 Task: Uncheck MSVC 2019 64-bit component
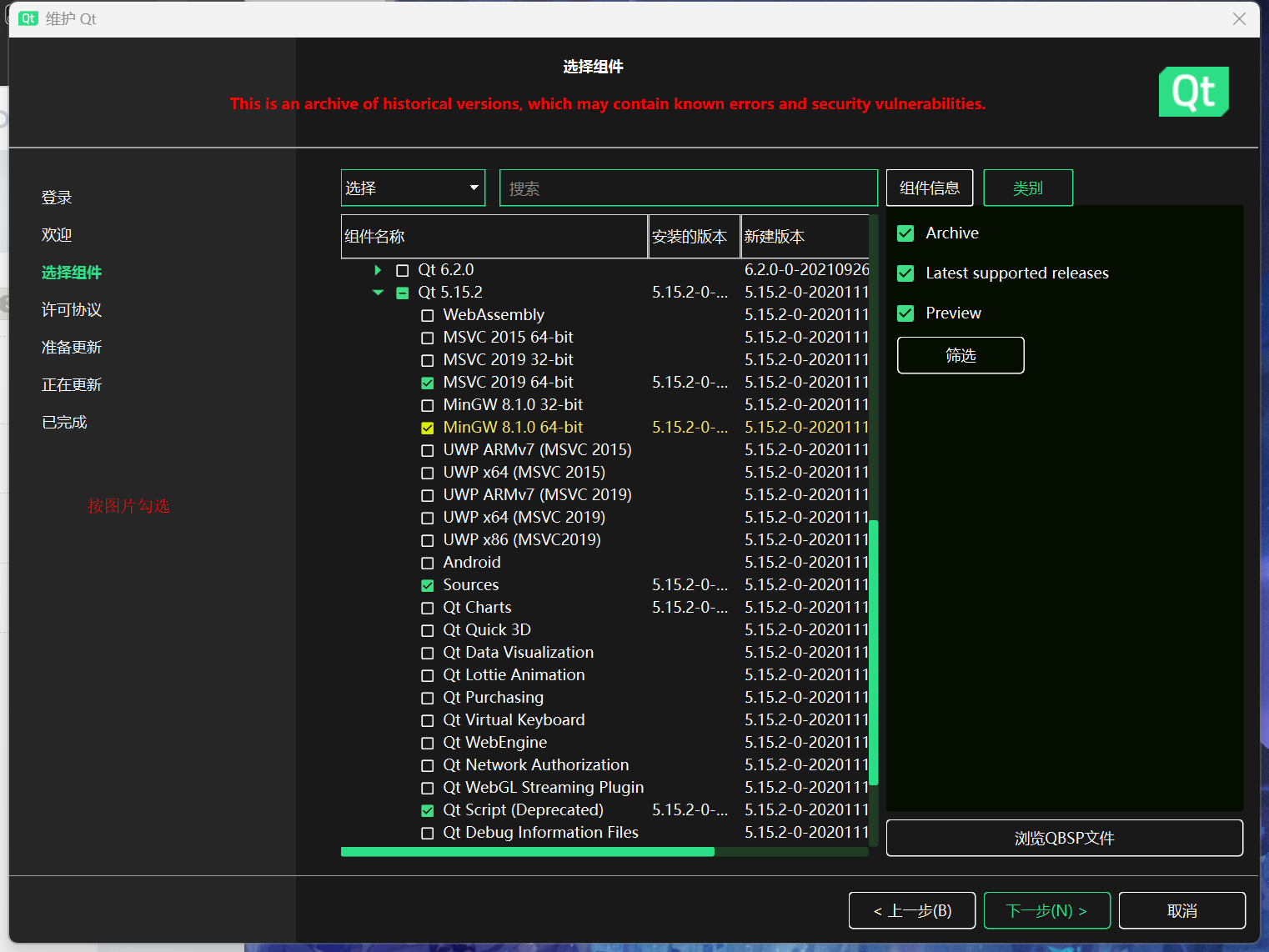click(428, 383)
